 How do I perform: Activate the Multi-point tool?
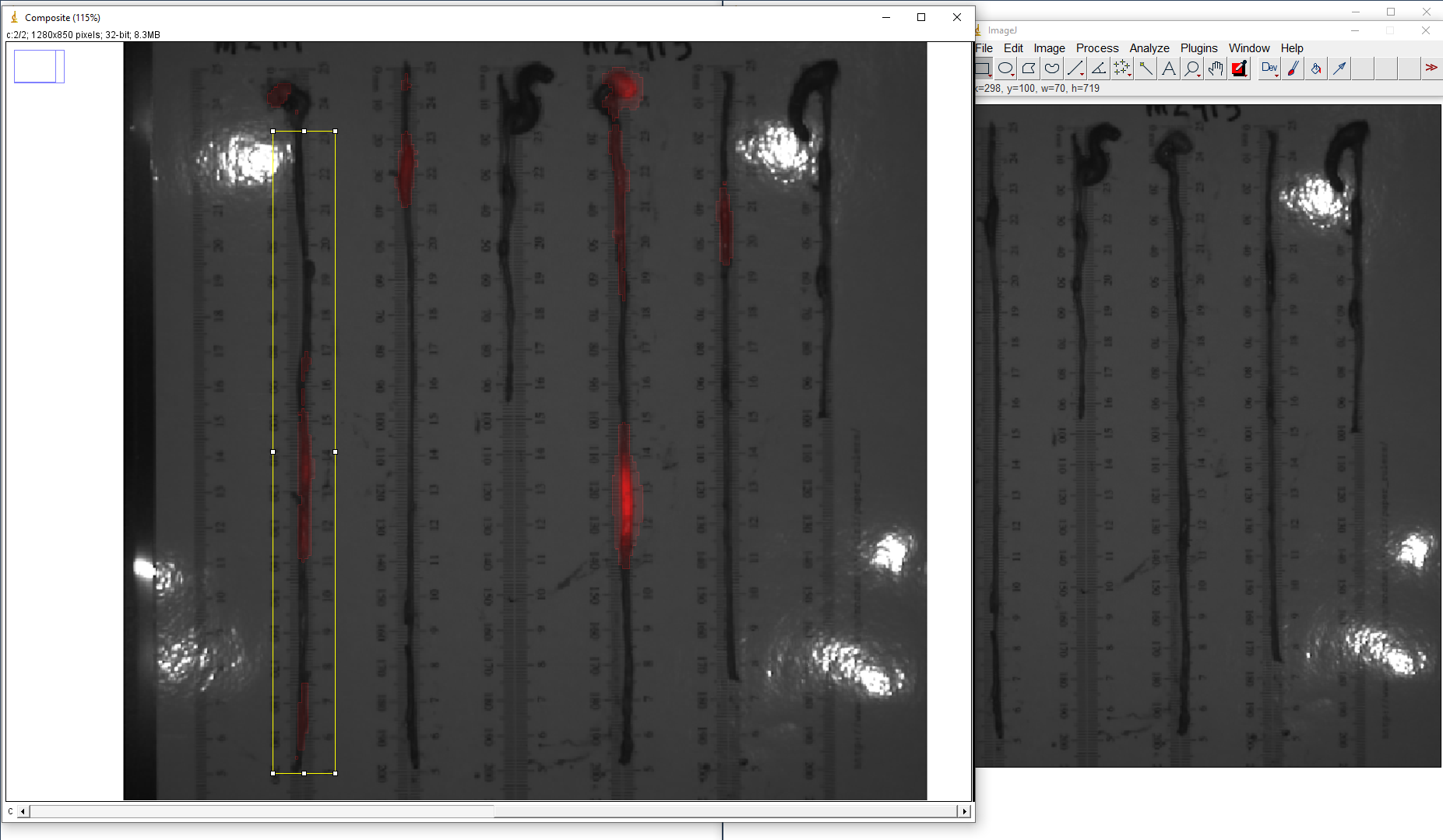tap(1122, 69)
